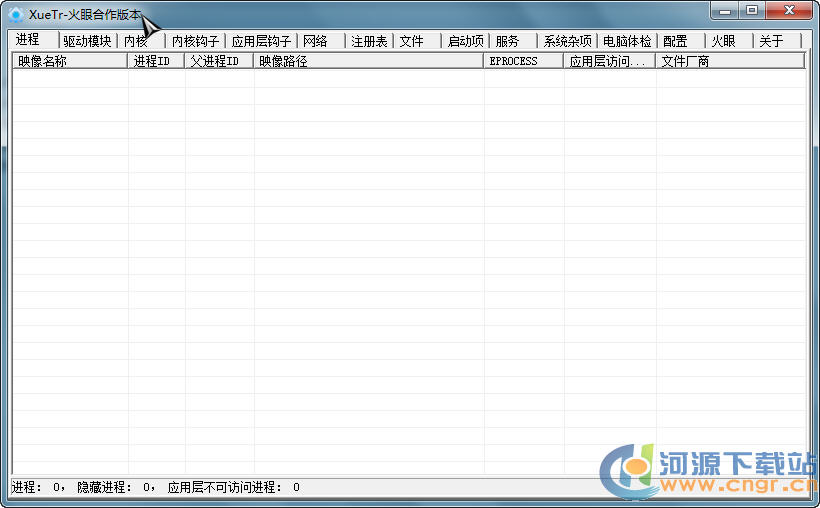Sort by 应用层访问 column header
Viewport: 820px width, 508px height.
(x=610, y=61)
